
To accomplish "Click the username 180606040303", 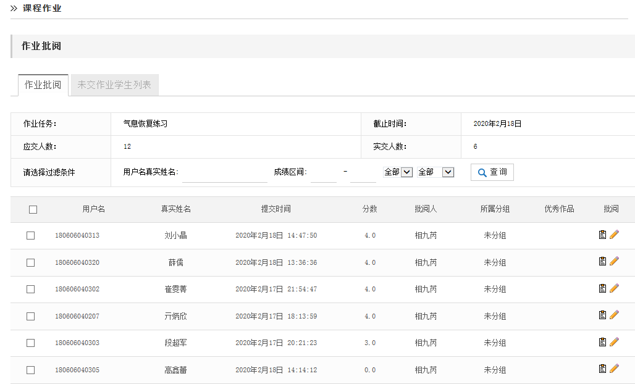I will [x=77, y=343].
